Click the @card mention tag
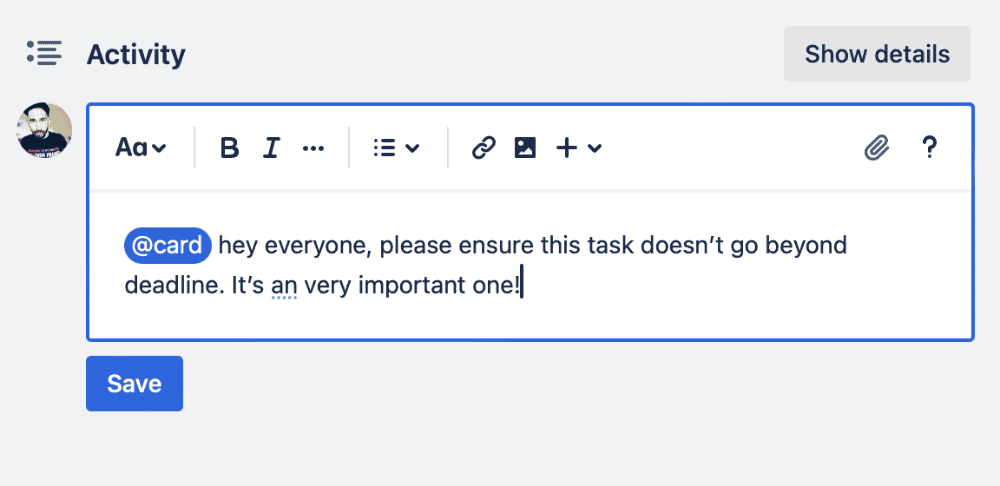1000x486 pixels. pyautogui.click(x=167, y=245)
